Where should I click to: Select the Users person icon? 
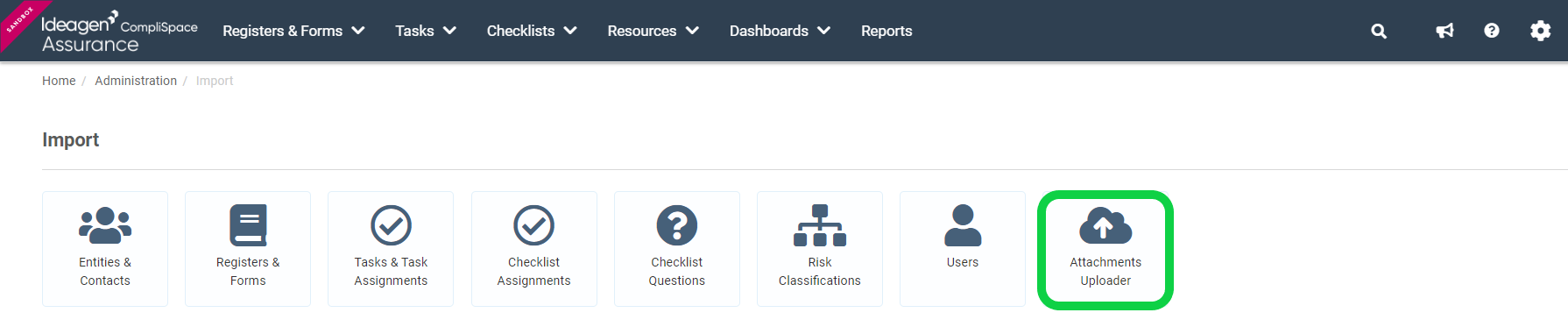pos(963,225)
